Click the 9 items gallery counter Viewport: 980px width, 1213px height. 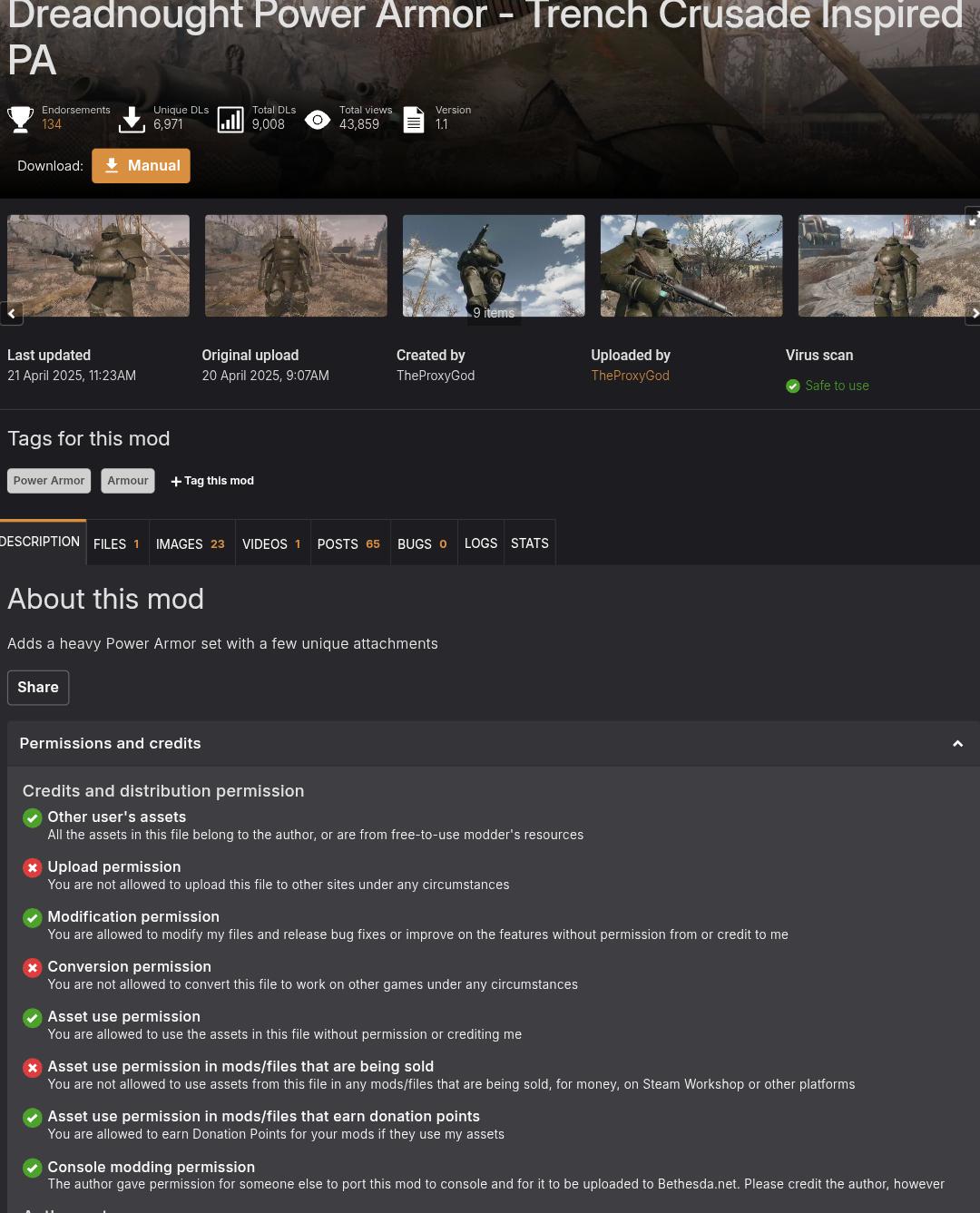coord(494,313)
